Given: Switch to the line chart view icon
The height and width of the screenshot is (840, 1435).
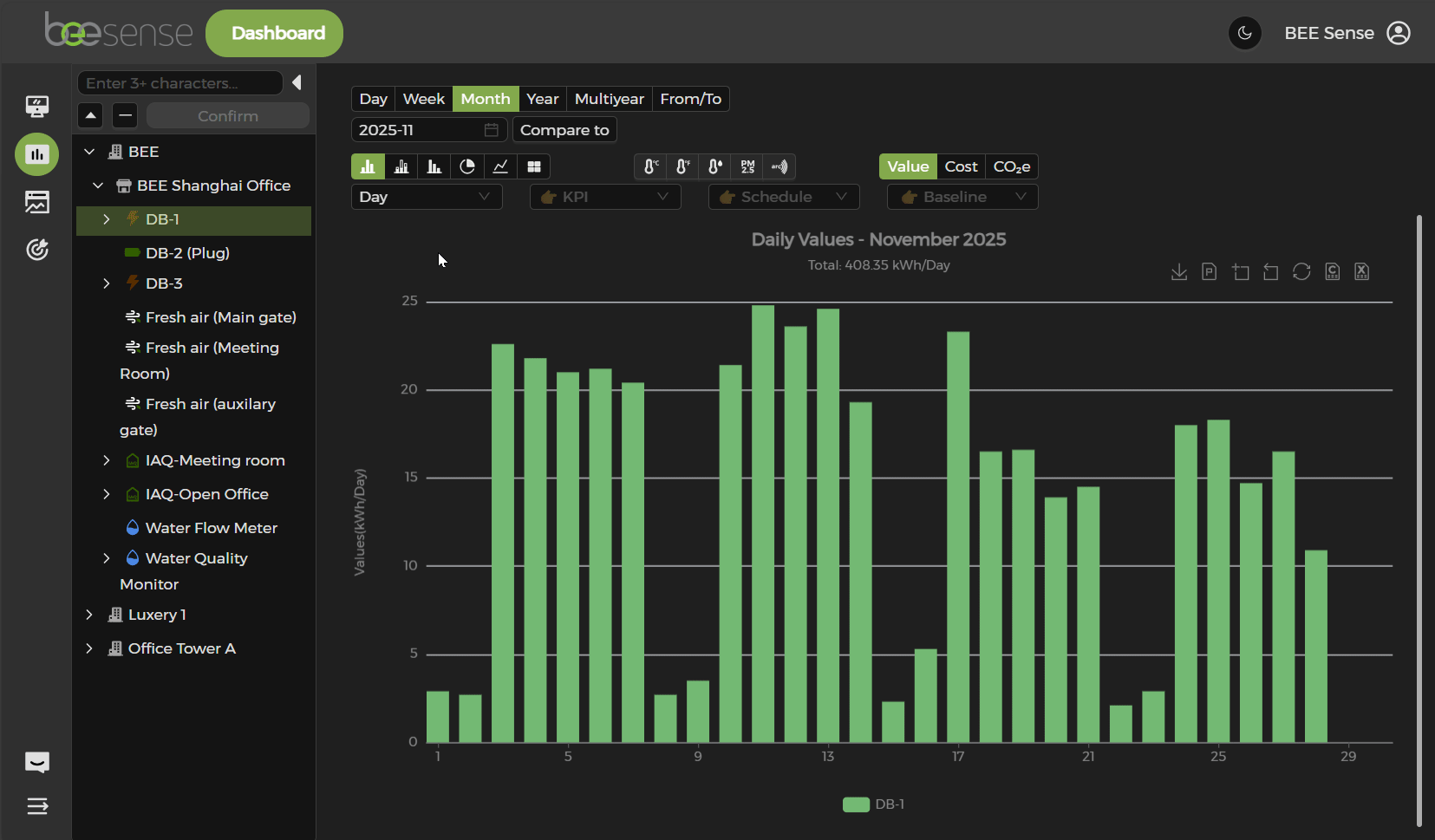Looking at the screenshot, I should [x=500, y=166].
